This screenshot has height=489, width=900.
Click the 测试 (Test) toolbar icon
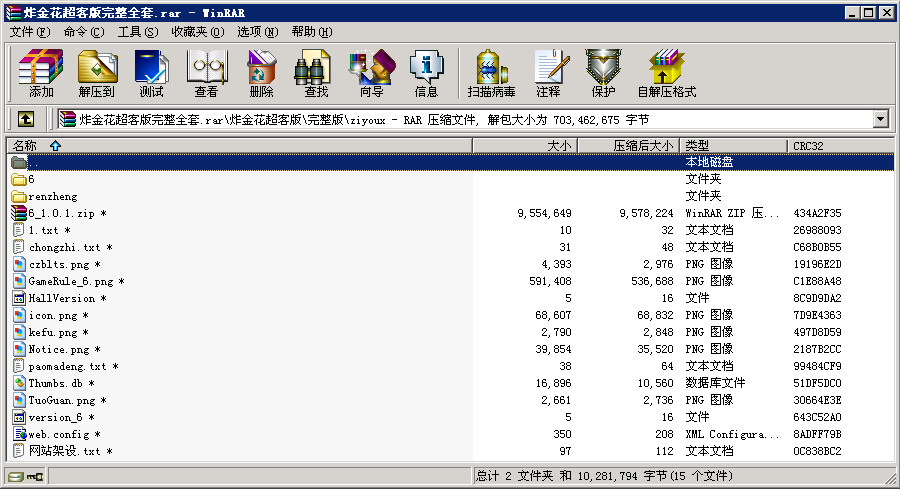[x=151, y=73]
